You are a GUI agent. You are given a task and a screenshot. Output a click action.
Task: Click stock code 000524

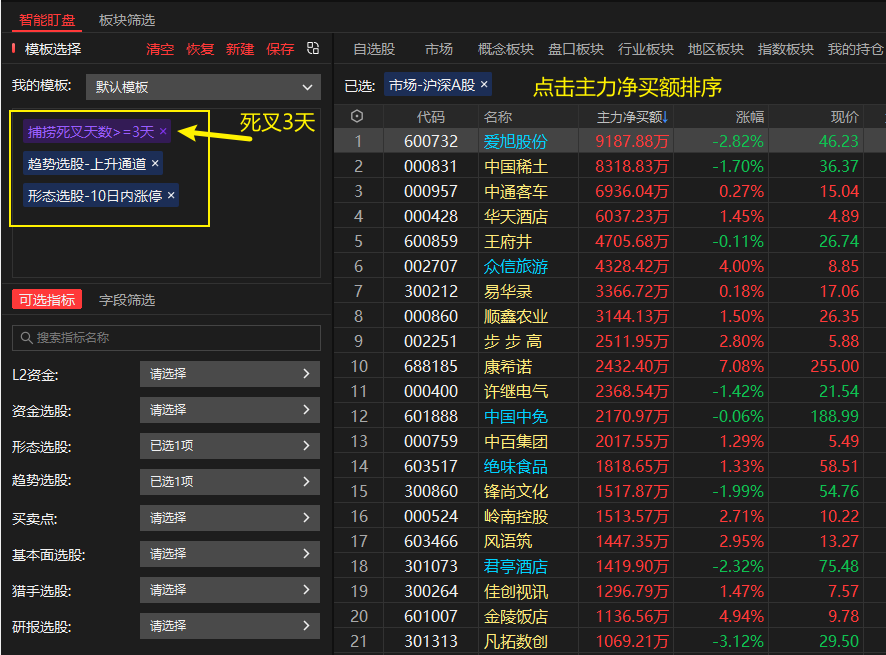[x=431, y=516]
